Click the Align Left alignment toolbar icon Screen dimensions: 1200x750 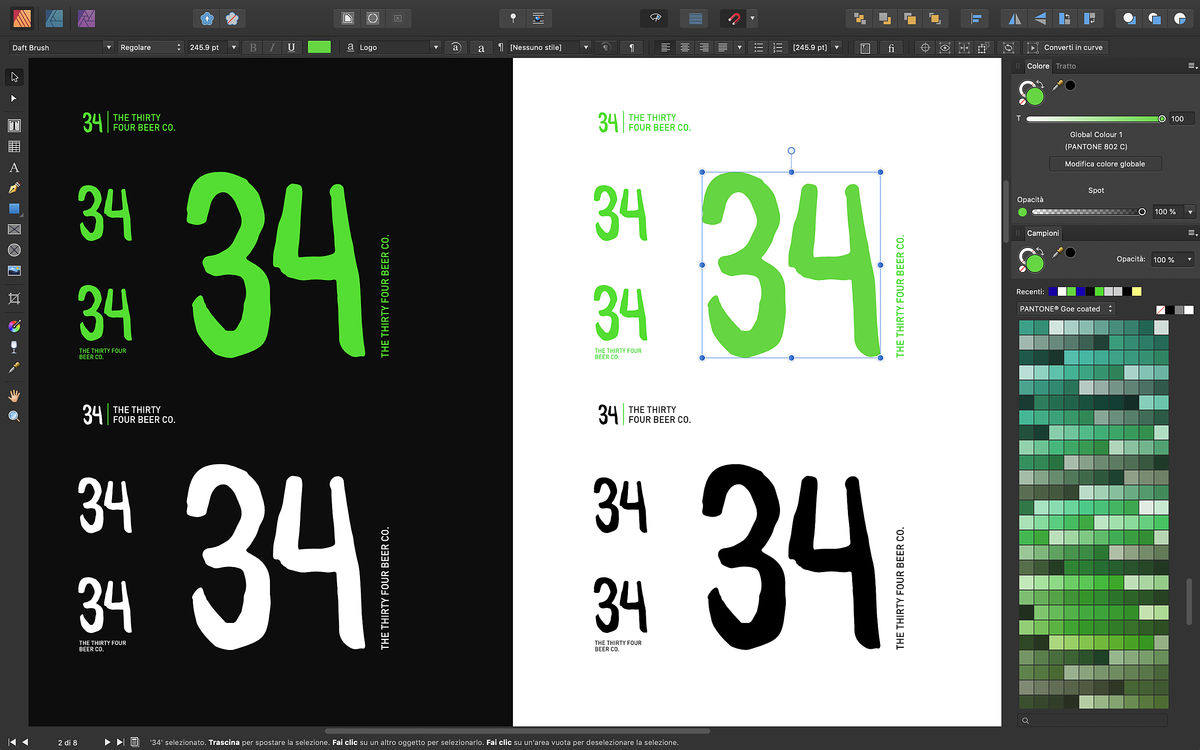pyautogui.click(x=975, y=18)
